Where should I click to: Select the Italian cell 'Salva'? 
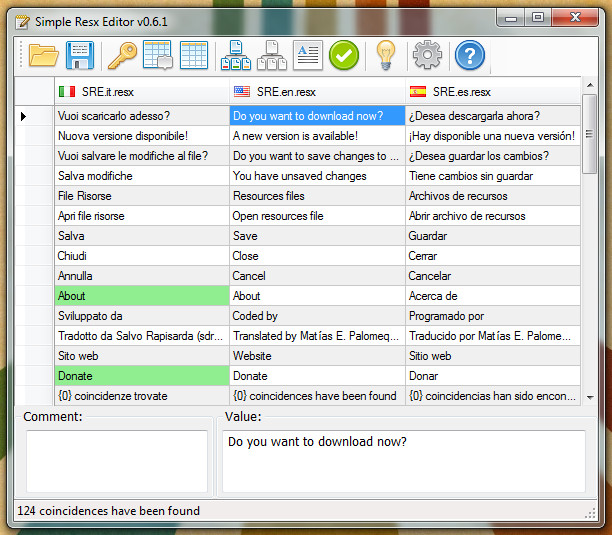142,236
